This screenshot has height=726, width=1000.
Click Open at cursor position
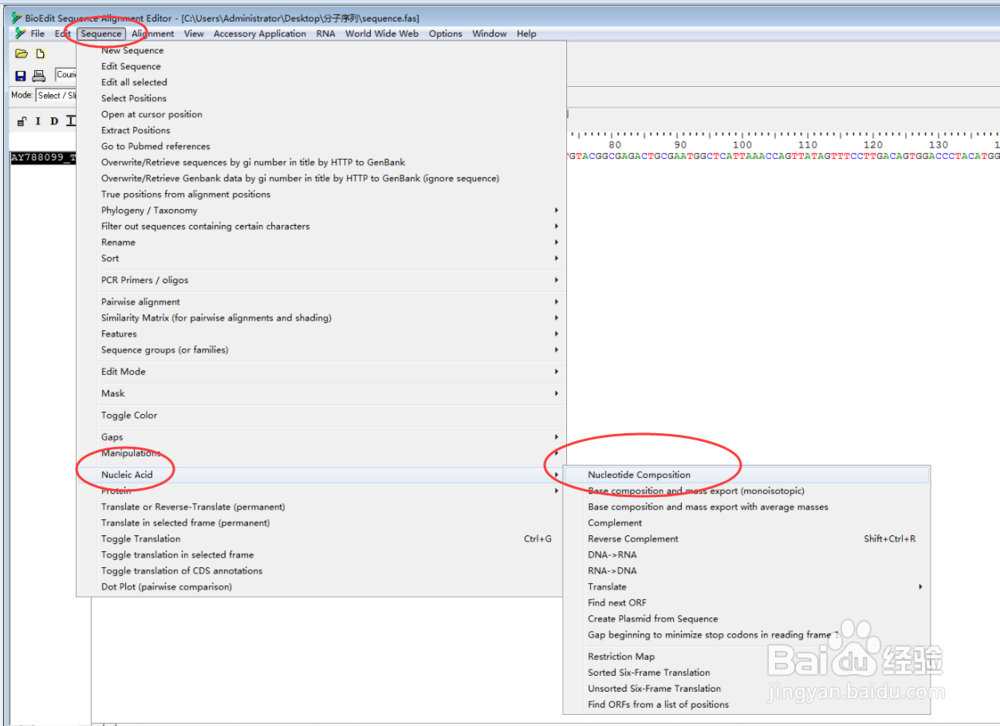(x=321, y=114)
